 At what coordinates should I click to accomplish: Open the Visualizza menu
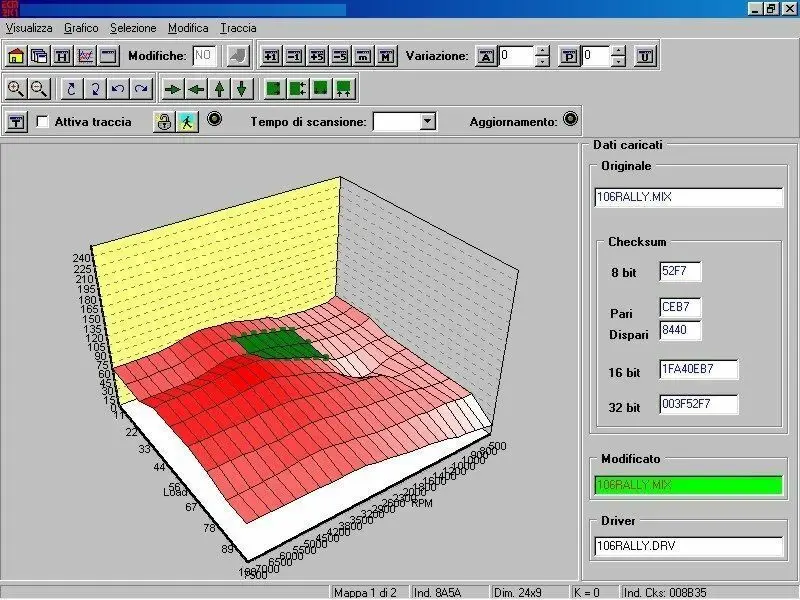click(29, 28)
